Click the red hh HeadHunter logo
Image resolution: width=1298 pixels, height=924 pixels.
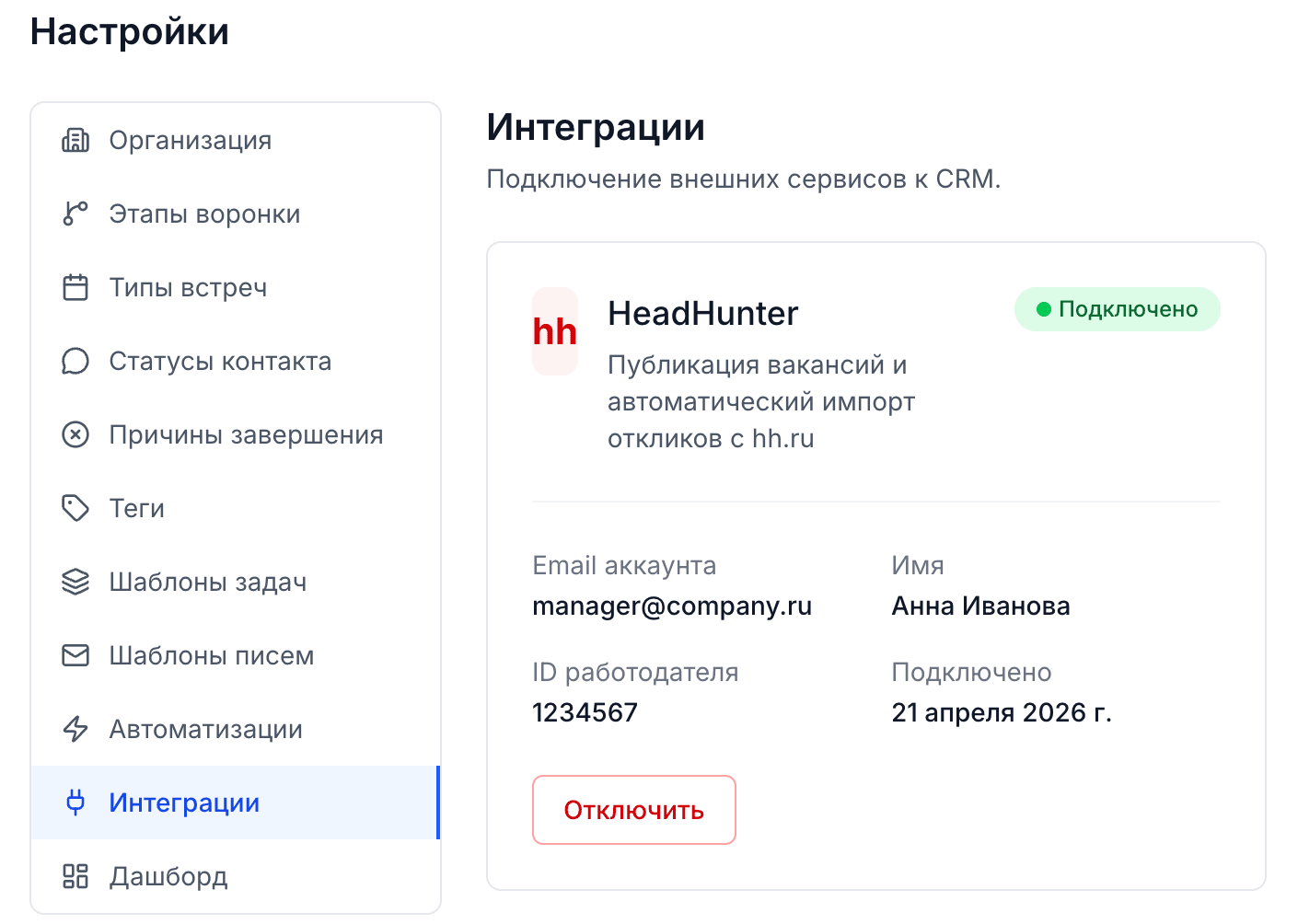tap(555, 331)
